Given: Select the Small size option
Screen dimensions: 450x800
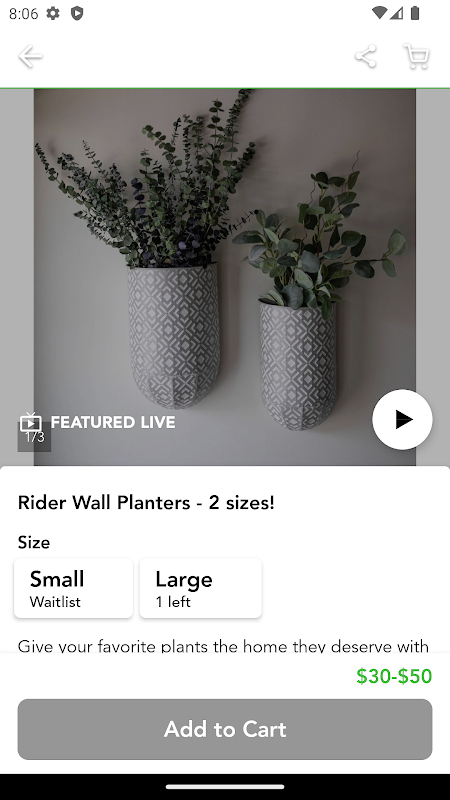Looking at the screenshot, I should (73, 588).
